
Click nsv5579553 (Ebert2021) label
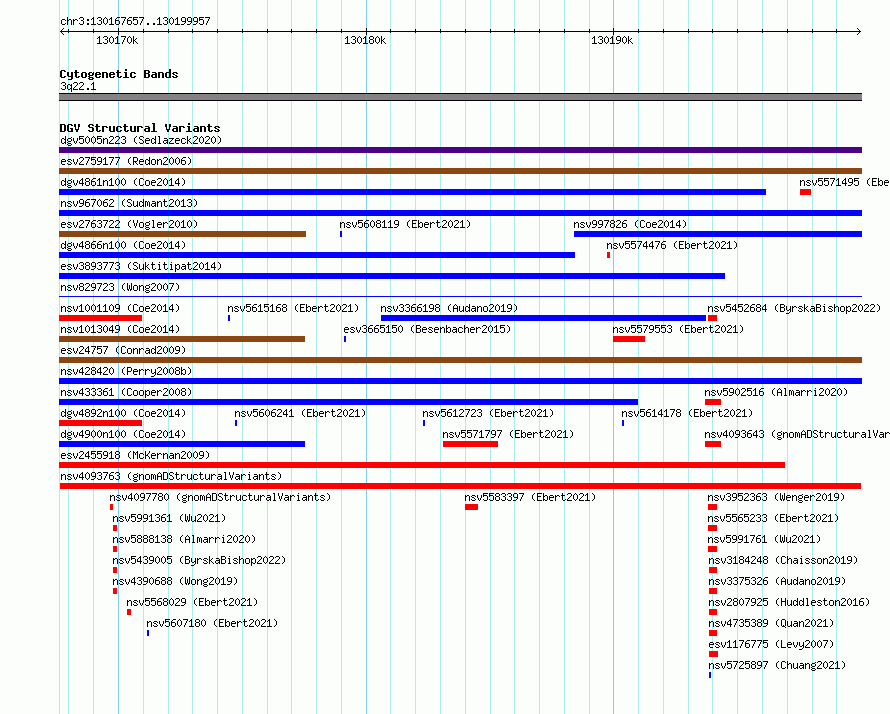pyautogui.click(x=678, y=329)
